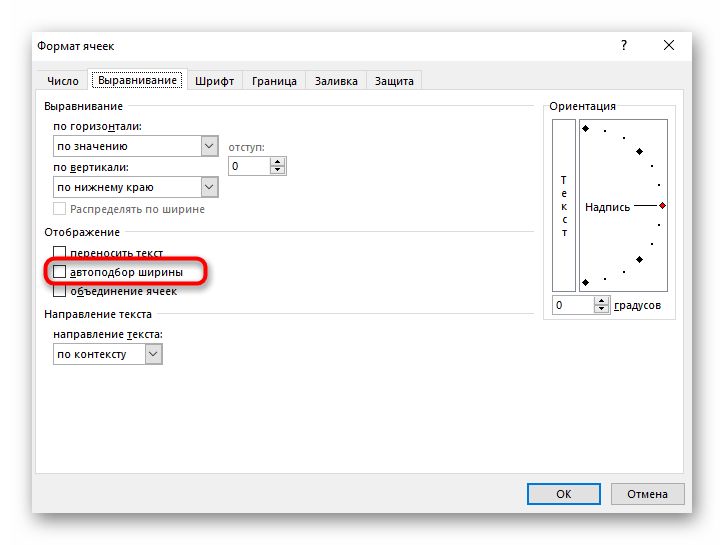Image resolution: width=724 pixels, height=545 pixels.
Task: Tick the автоподбор ширины checkbox
Action: (60, 272)
